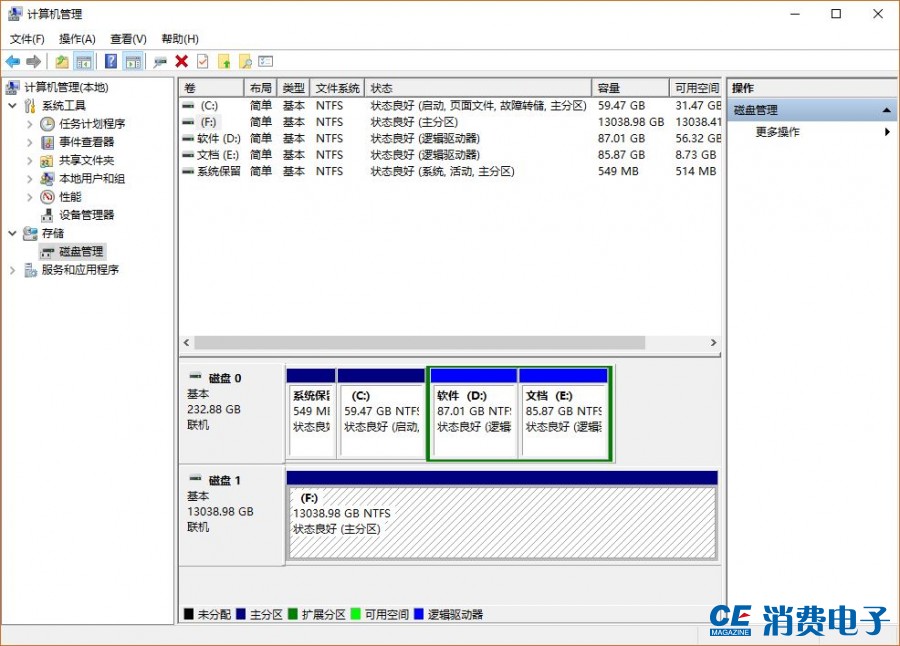Sort by the 文件系统 column header
Screen dimensions: 900x646
(337, 88)
